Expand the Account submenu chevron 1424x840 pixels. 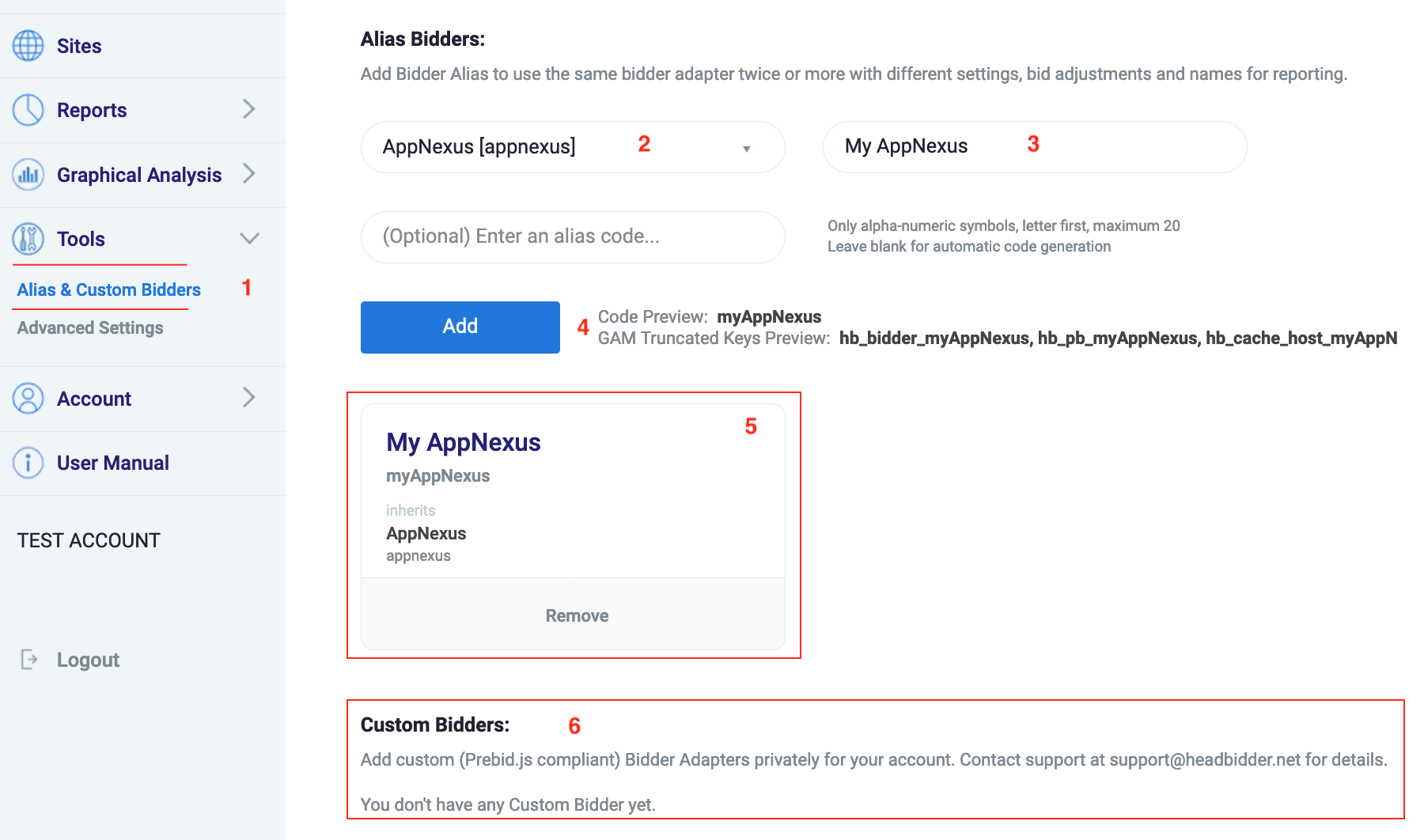248,397
